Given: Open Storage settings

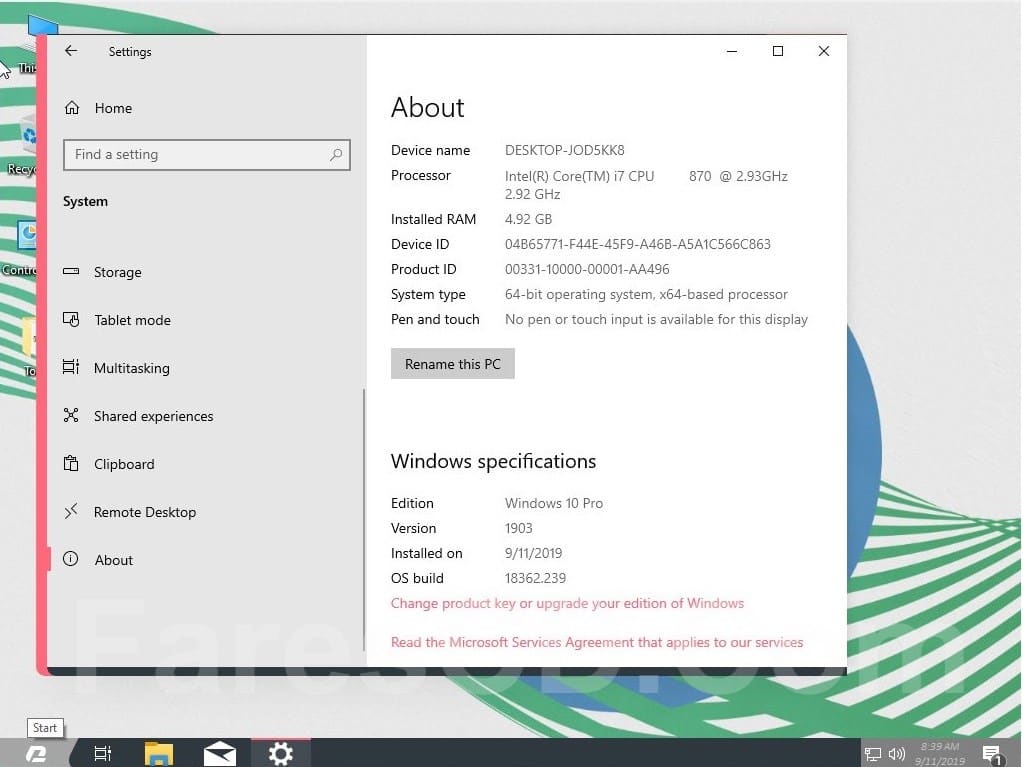Looking at the screenshot, I should click(x=102, y=272).
